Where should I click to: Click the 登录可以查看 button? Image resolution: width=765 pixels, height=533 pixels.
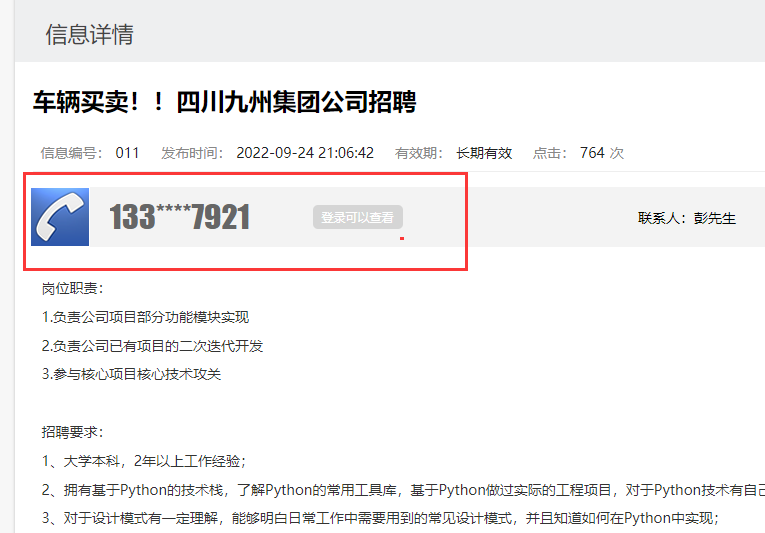(358, 217)
